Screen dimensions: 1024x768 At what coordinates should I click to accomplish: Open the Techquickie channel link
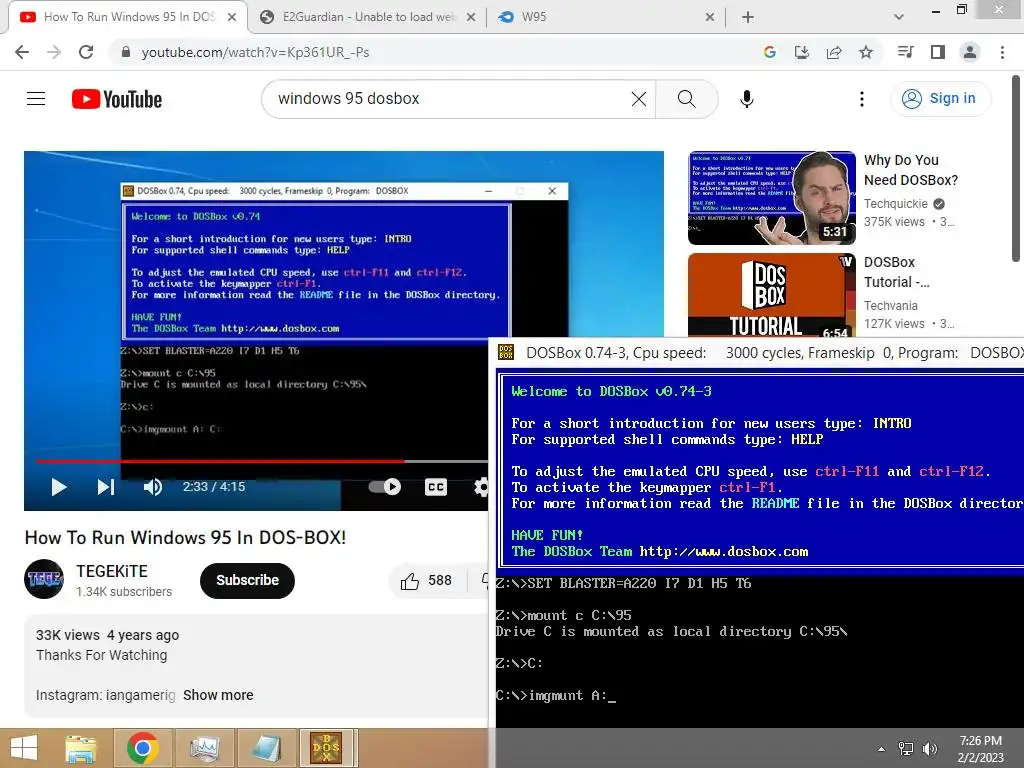[x=895, y=204]
